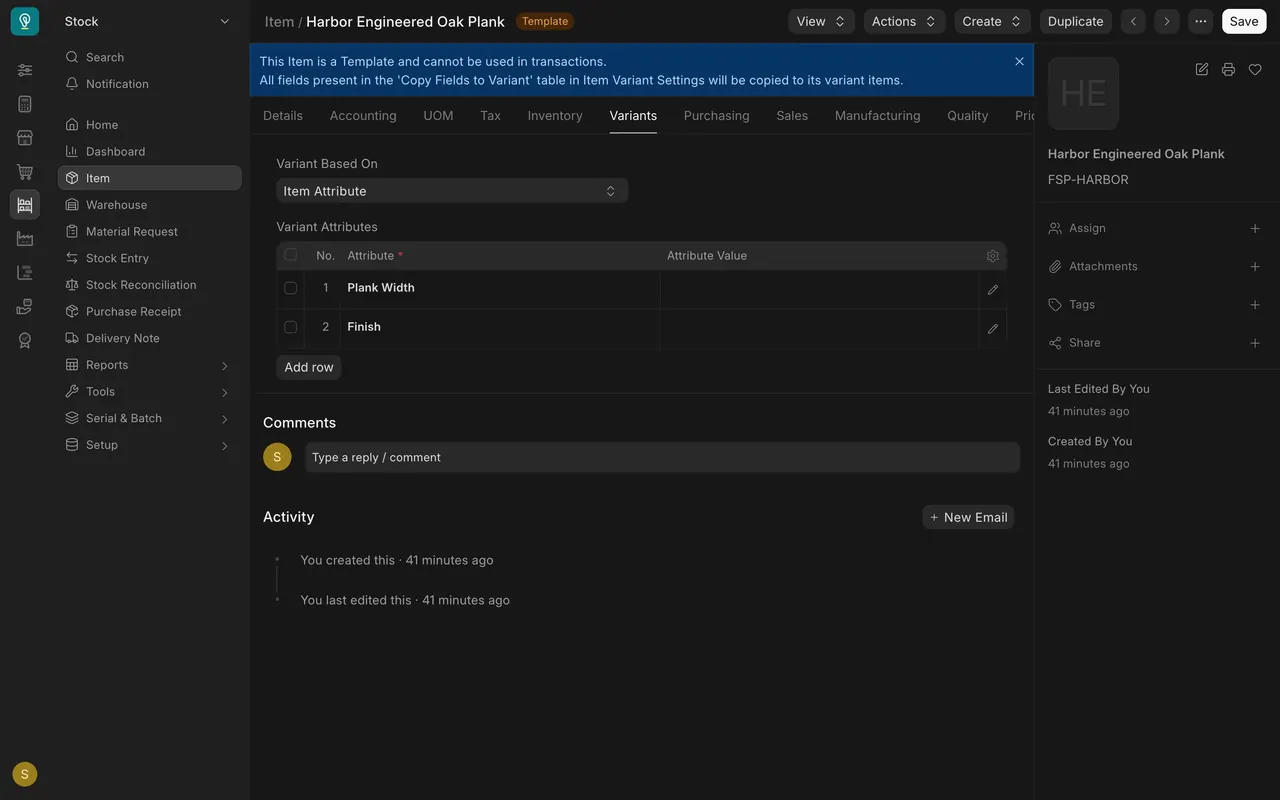Open the Stock workspace switcher dropdown
Viewport: 1280px width, 800px height.
(x=148, y=21)
